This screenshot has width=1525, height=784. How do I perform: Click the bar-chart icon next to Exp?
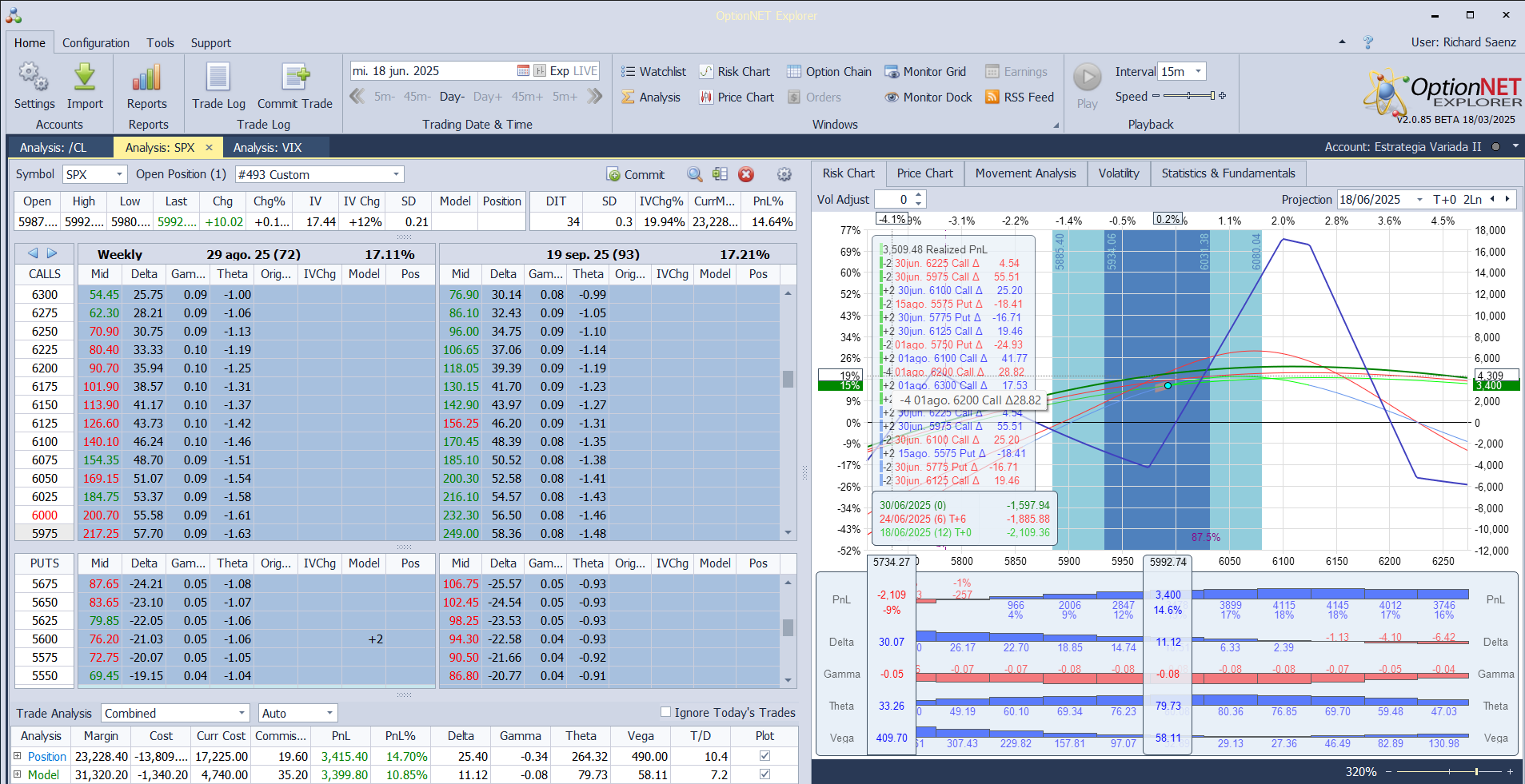point(540,71)
